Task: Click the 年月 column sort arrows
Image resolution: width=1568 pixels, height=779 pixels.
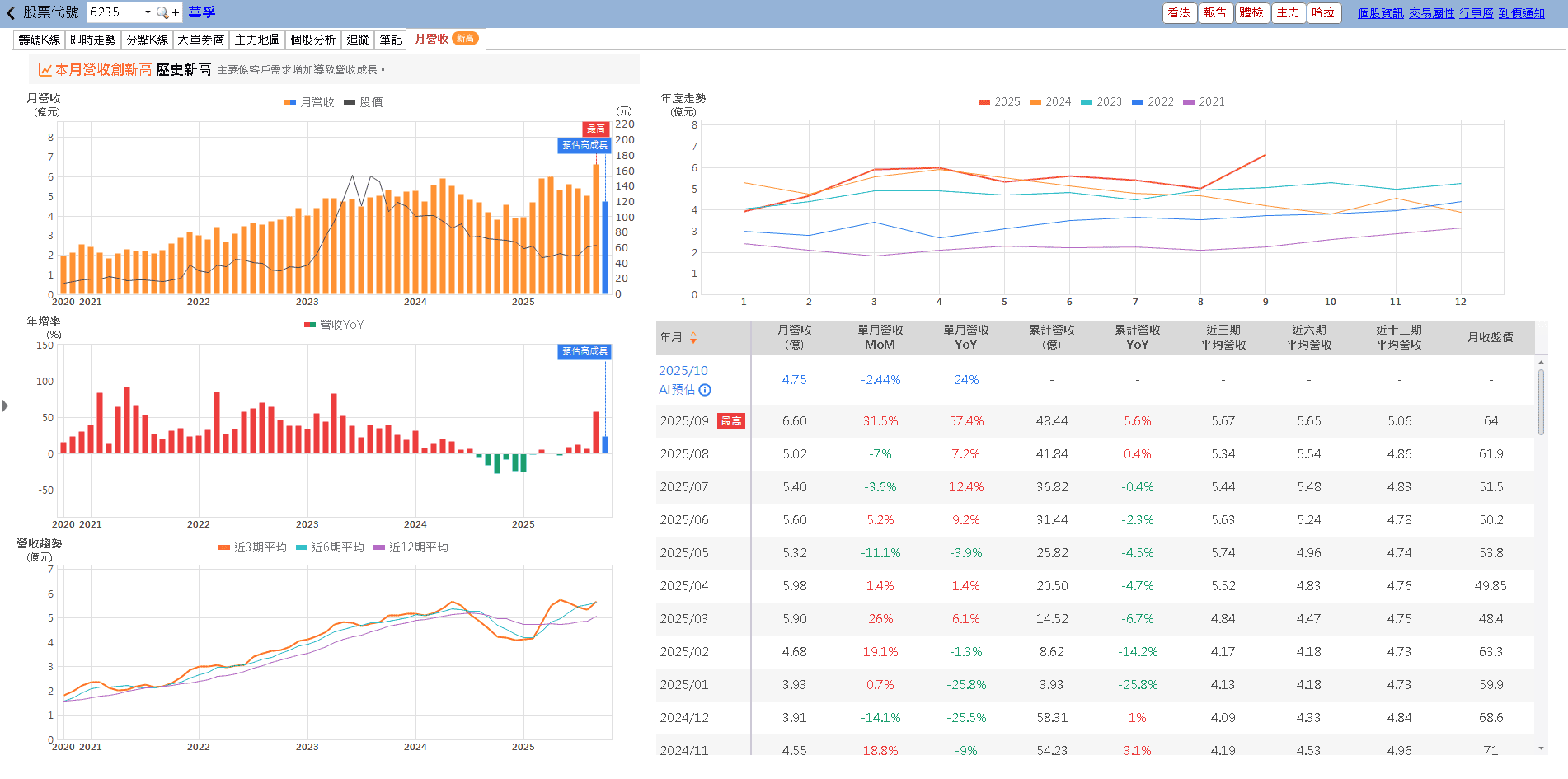Action: (x=693, y=337)
